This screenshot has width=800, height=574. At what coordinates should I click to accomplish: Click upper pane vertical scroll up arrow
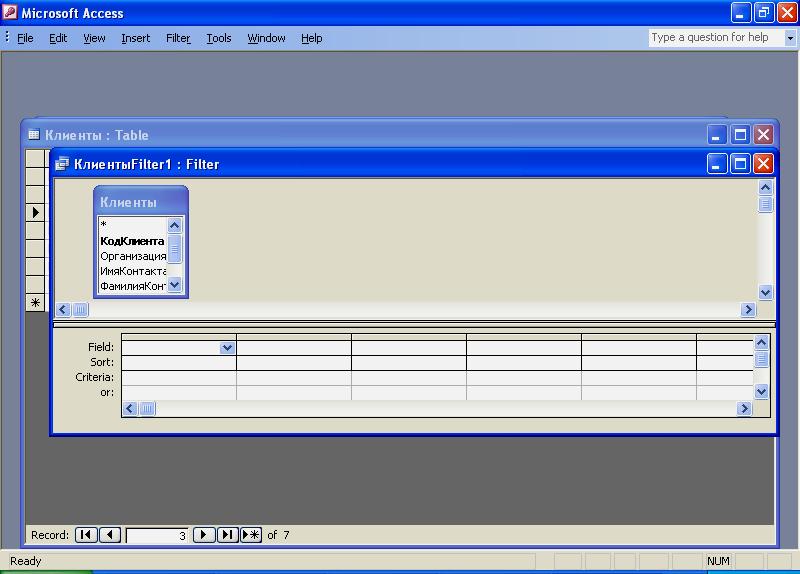tap(765, 188)
